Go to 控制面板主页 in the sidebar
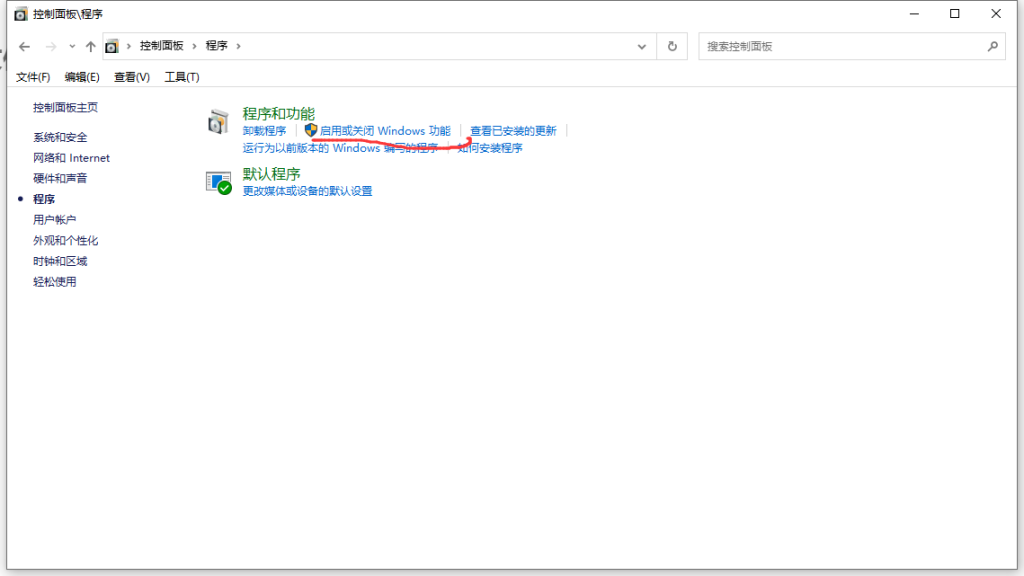The width and height of the screenshot is (1024, 576). [65, 107]
